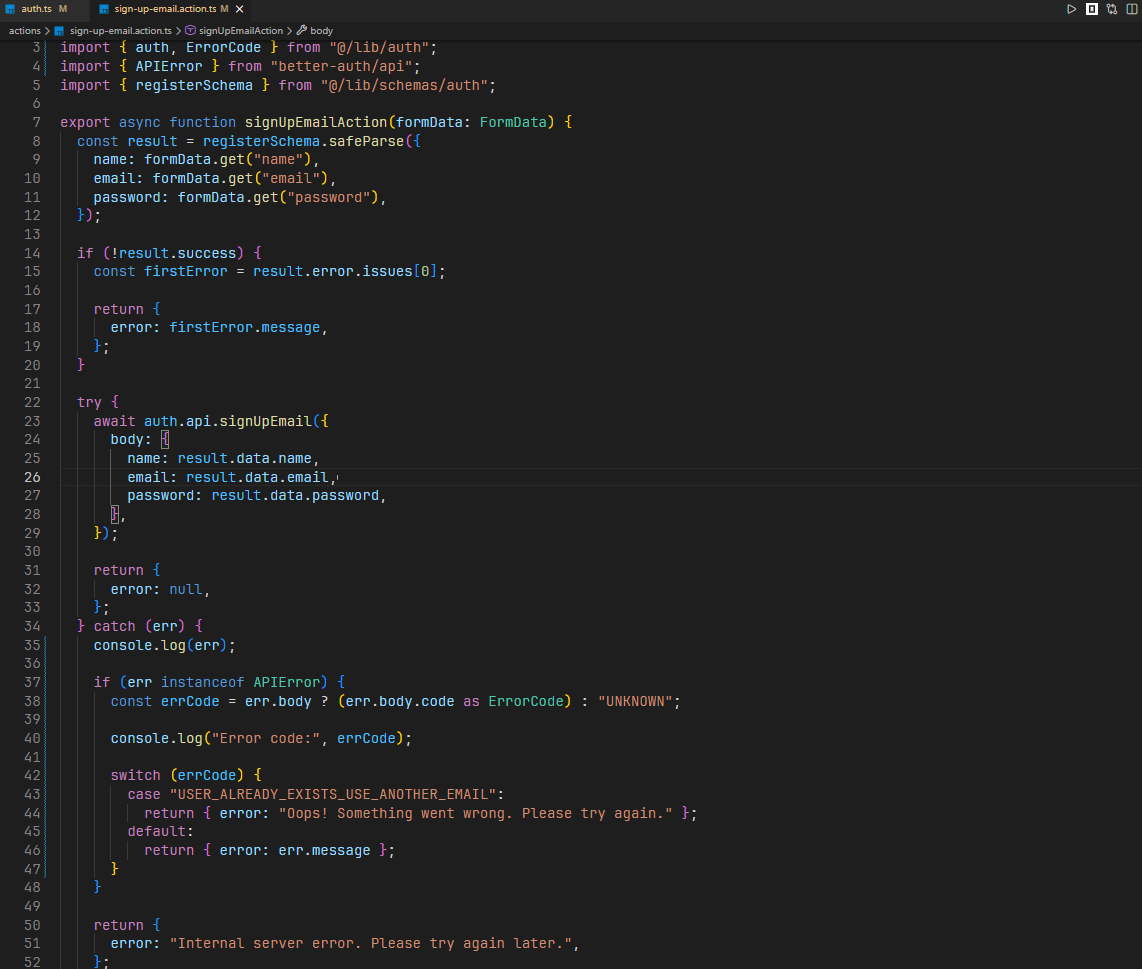
Task: Click "Oops! Something went wrong" message string
Action: pyautogui.click(x=476, y=814)
